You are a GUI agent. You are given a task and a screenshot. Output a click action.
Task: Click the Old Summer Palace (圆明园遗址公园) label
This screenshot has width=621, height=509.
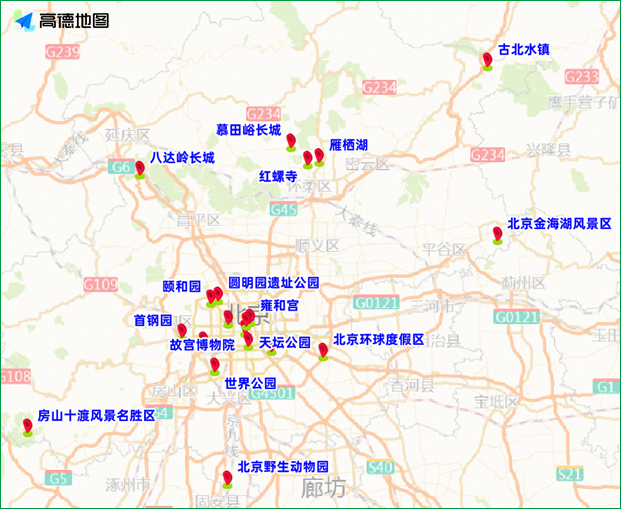(x=273, y=284)
